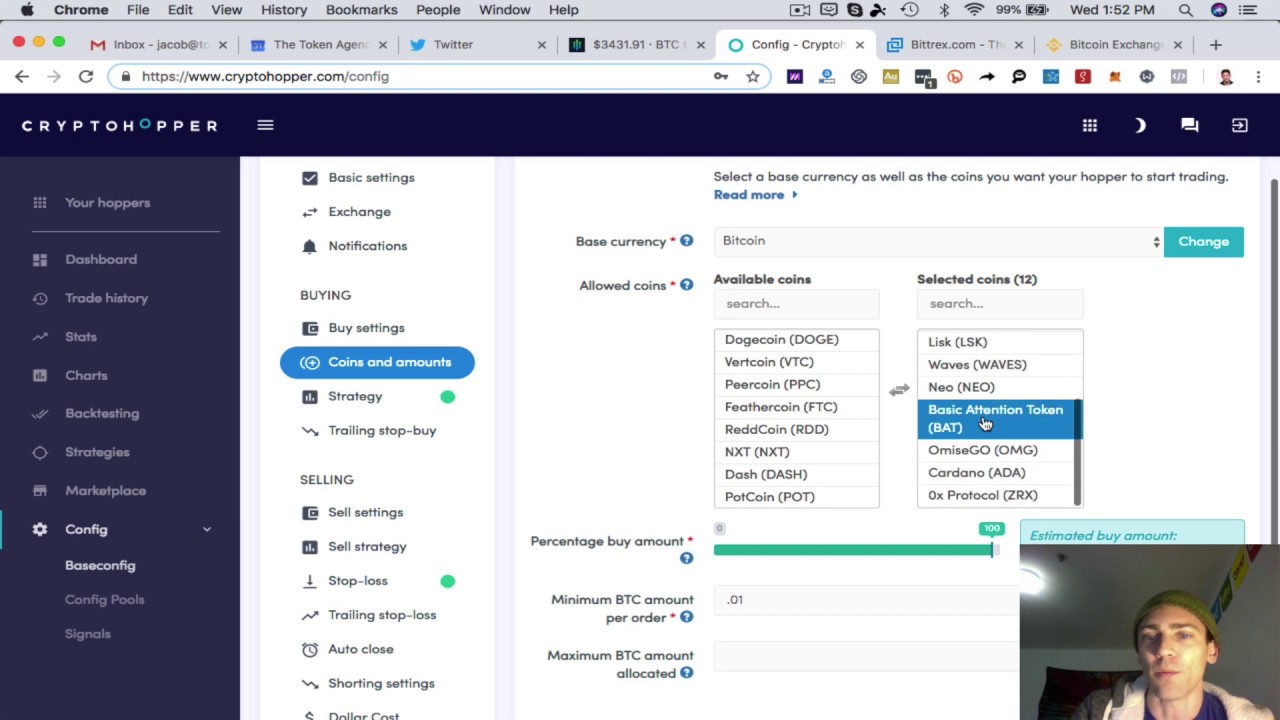The height and width of the screenshot is (720, 1280).
Task: Select Lisk (LSK) in selected coins
Action: tap(996, 342)
